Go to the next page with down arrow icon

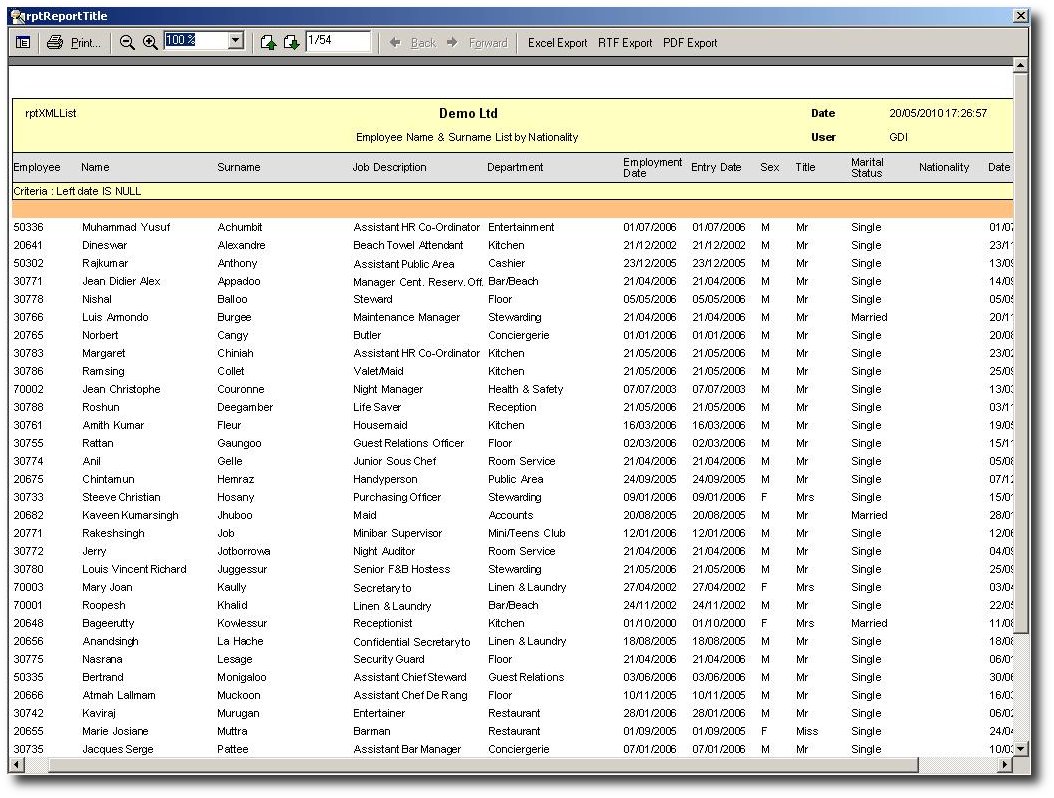tap(291, 42)
